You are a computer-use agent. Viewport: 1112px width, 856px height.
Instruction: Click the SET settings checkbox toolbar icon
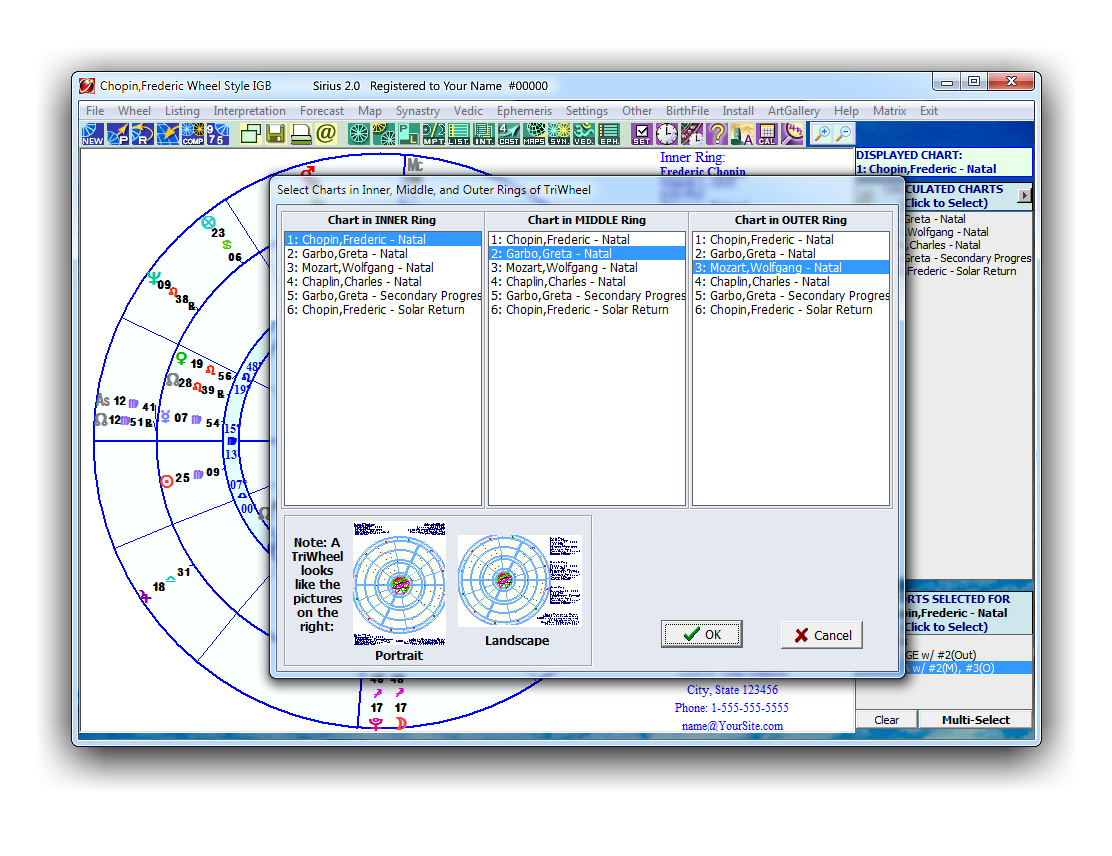coord(642,133)
